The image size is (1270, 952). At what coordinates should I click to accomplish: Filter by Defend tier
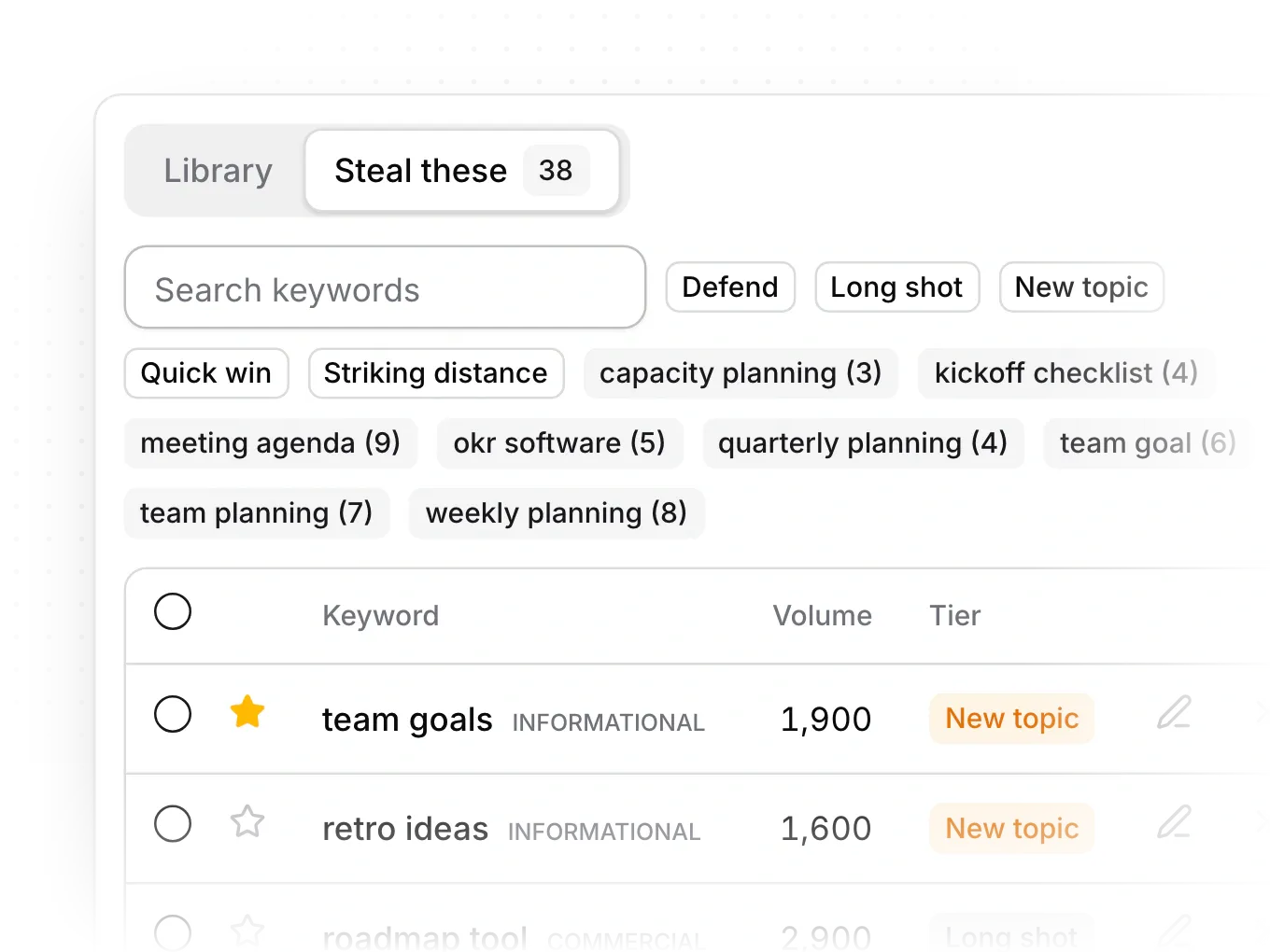(730, 287)
